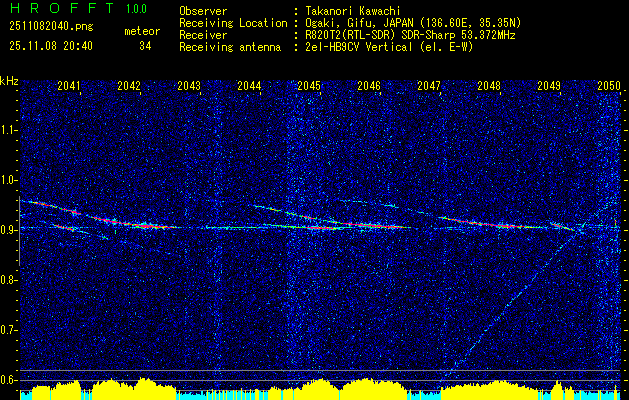
Task: Click the 2050 time marker
Action: click(x=609, y=87)
